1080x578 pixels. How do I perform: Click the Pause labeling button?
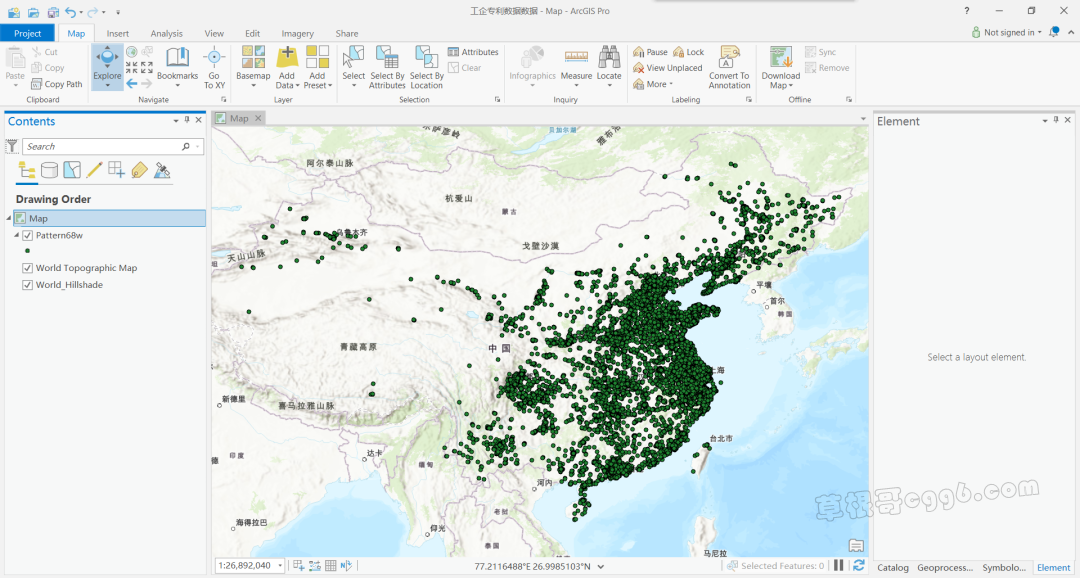coord(651,52)
